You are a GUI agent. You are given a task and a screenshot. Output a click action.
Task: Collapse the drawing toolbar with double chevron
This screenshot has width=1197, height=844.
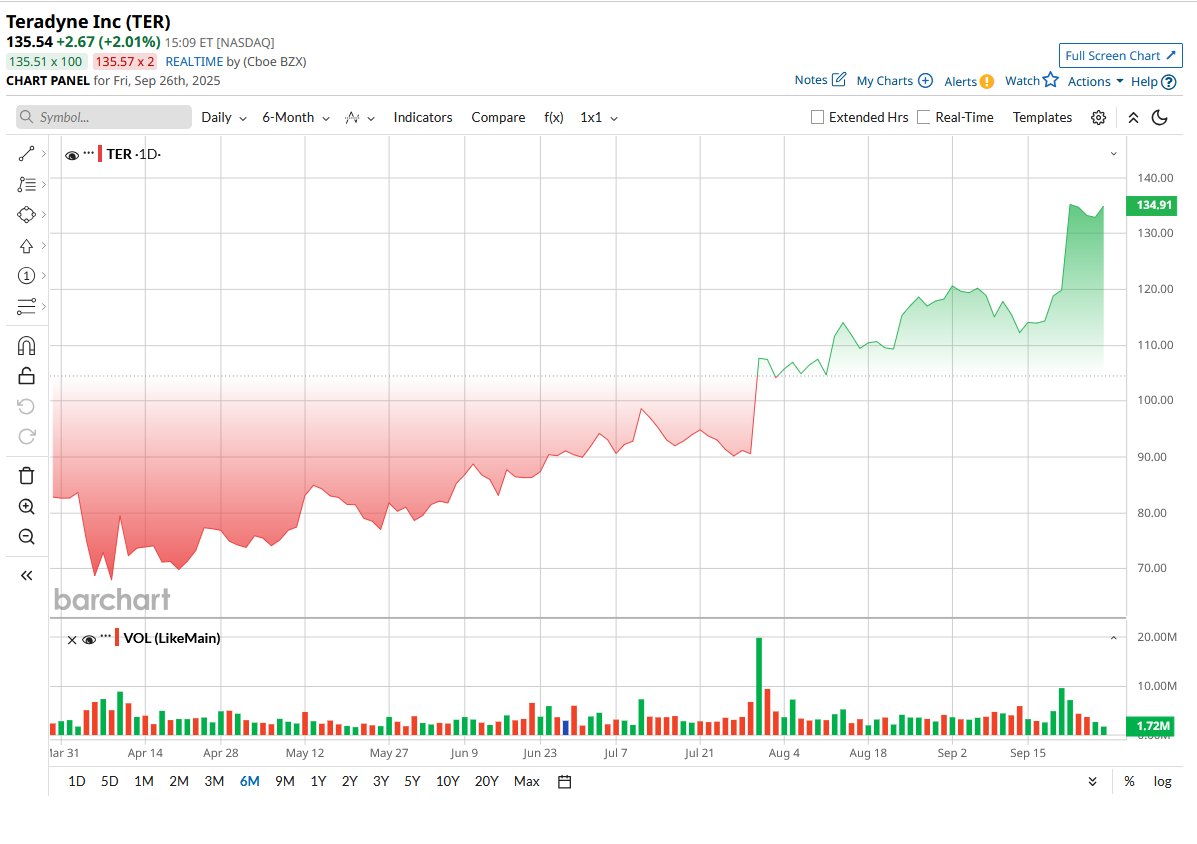coord(26,575)
